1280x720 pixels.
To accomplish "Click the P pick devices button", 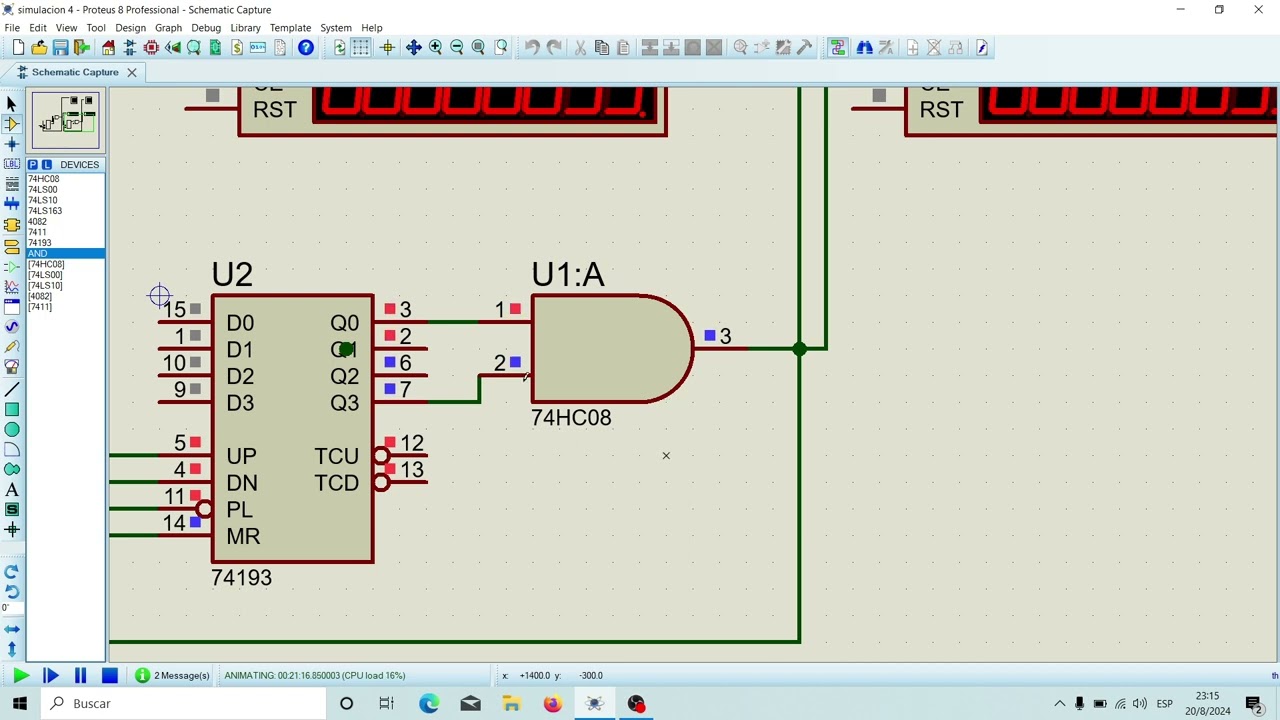I will (33, 164).
